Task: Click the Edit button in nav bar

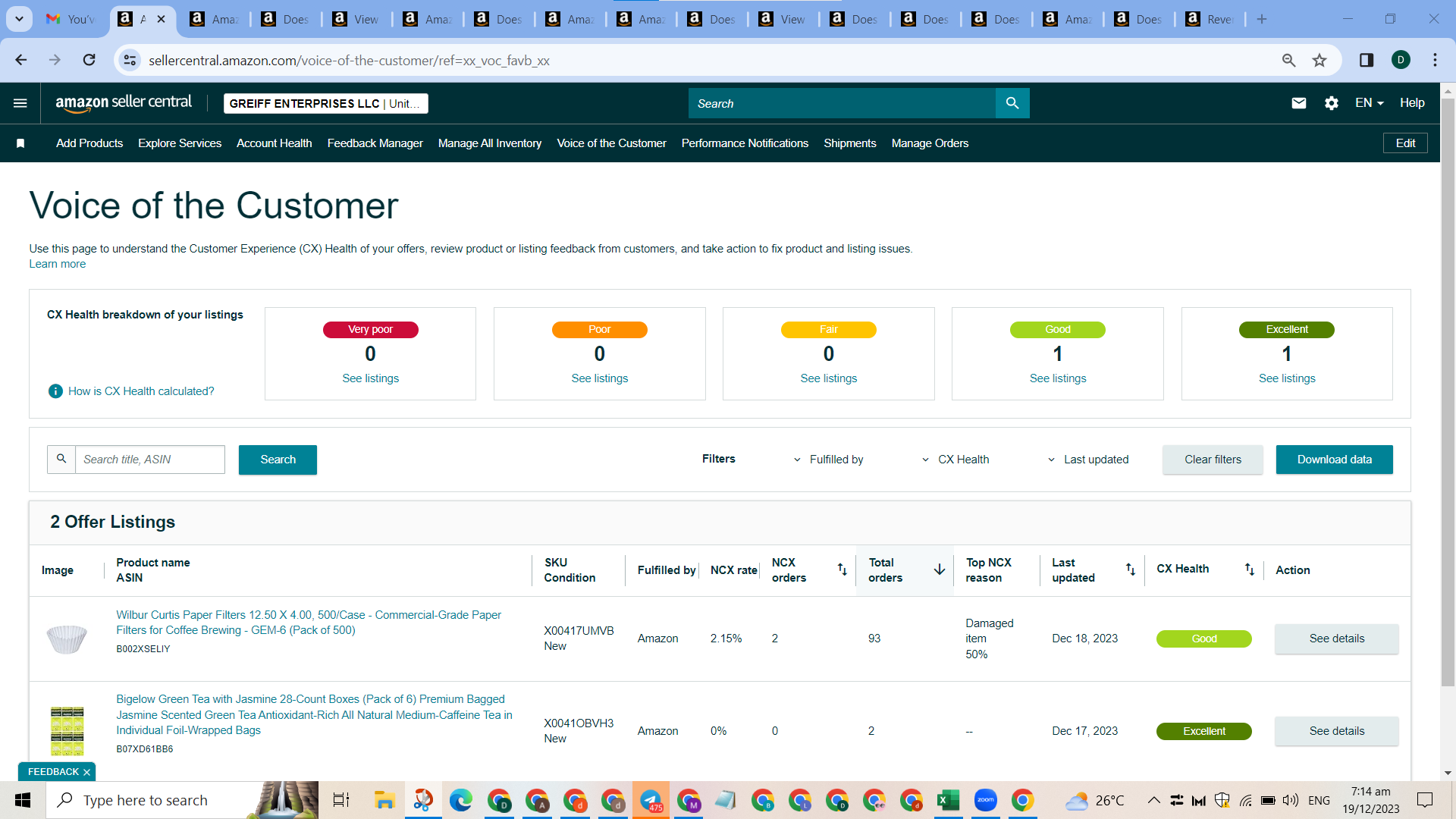Action: [x=1405, y=143]
